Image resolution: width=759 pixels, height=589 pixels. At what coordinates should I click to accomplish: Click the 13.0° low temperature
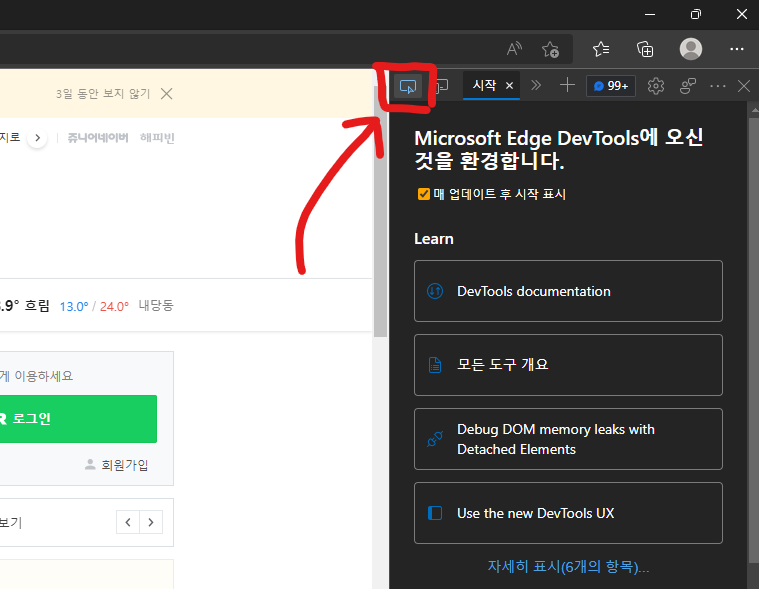74,306
